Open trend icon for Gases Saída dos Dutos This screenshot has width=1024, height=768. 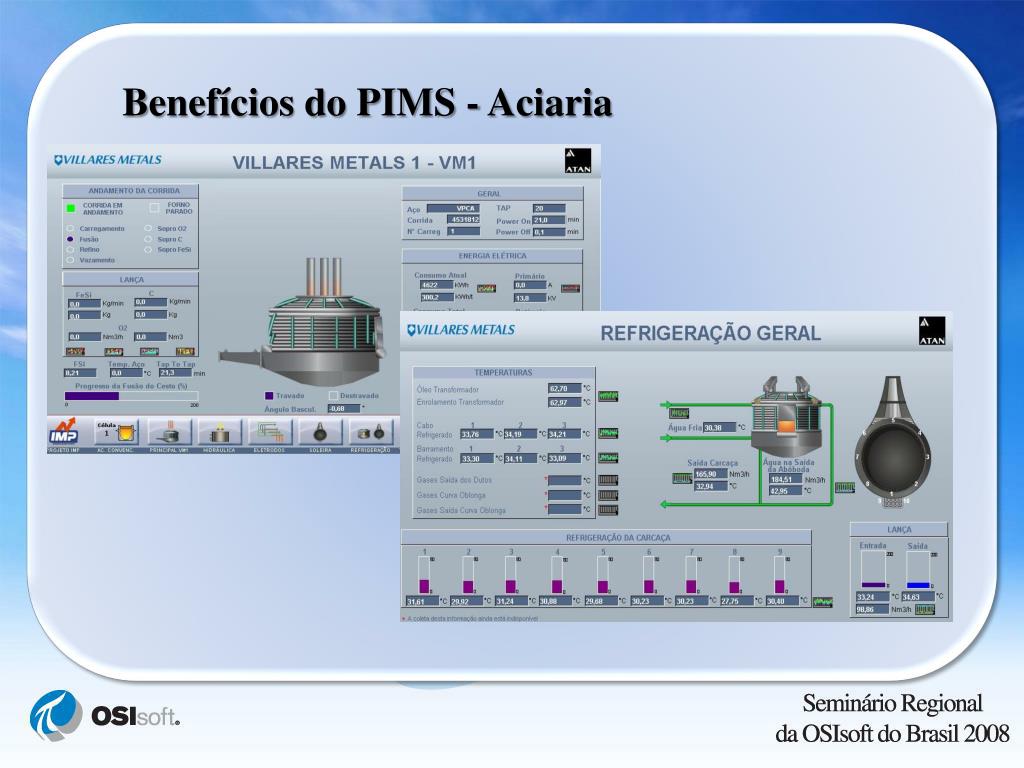coord(608,480)
